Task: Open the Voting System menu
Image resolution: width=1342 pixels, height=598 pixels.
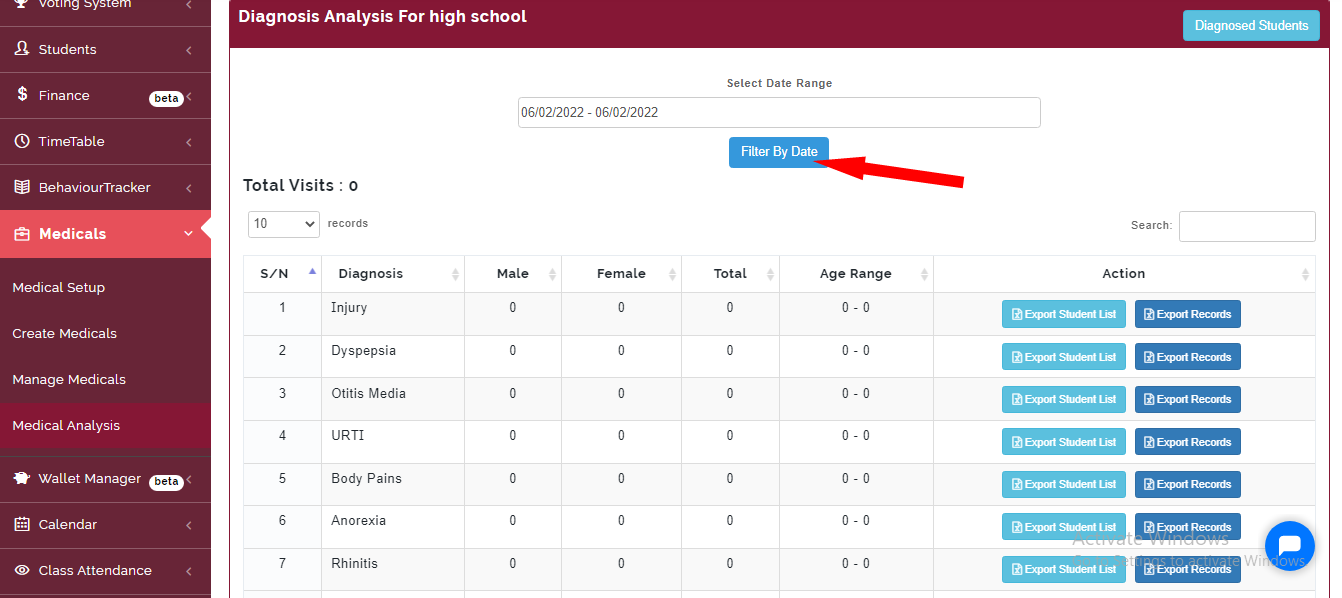Action: (105, 6)
